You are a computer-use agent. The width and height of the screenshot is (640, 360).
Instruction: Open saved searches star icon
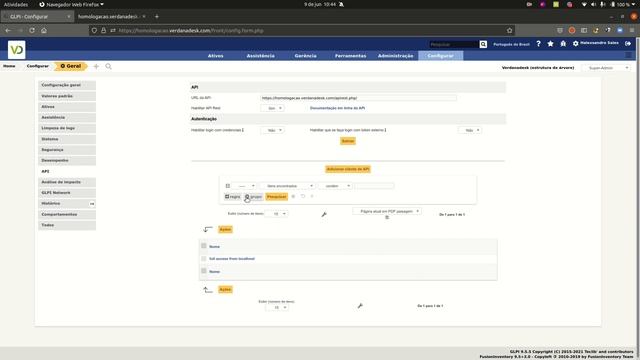tap(551, 44)
